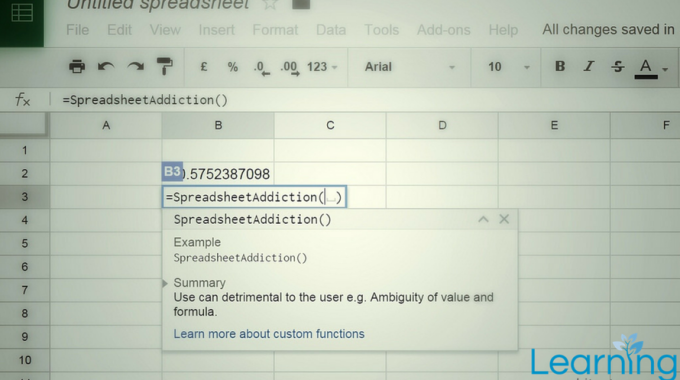Select column C header
The height and width of the screenshot is (380, 680).
330,125
